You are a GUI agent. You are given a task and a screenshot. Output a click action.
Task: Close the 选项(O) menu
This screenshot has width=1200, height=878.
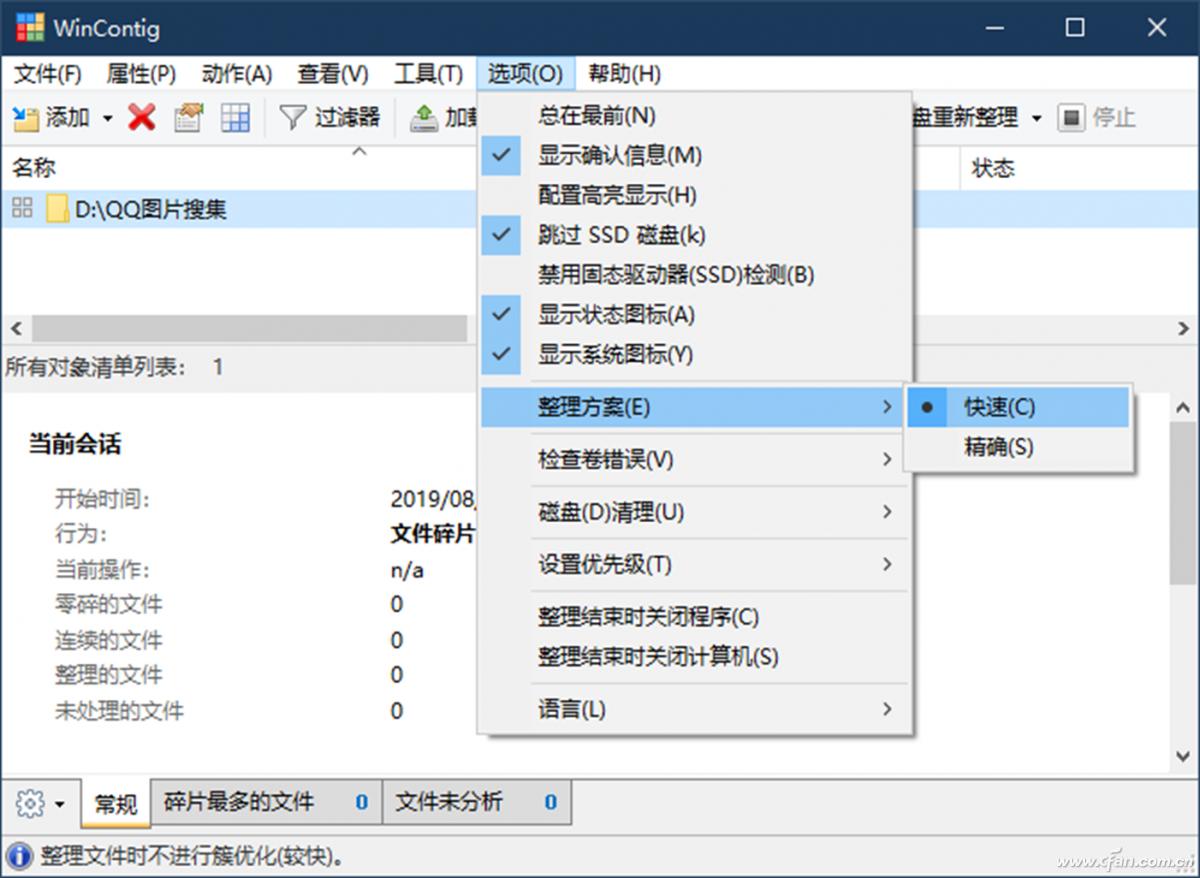tap(526, 74)
